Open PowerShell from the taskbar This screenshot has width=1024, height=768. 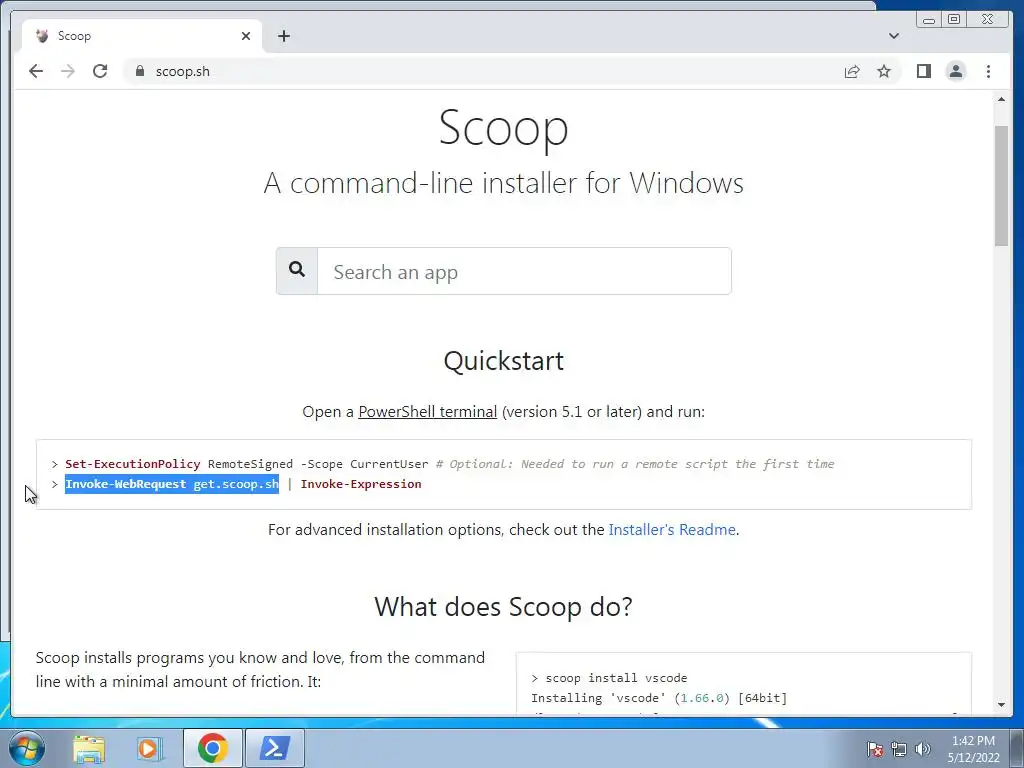(274, 748)
